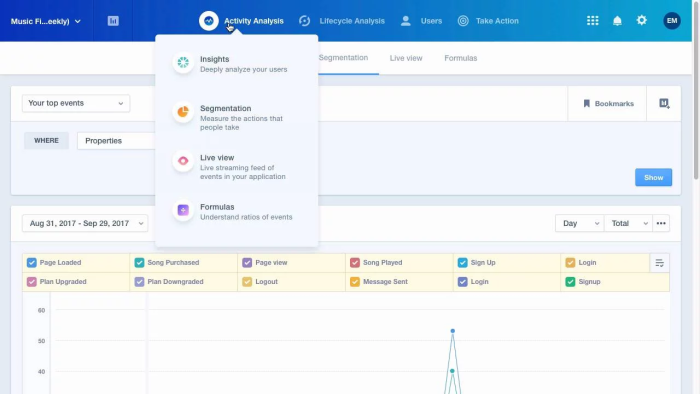Select Segmentation from the dropdown menu

coord(237,117)
